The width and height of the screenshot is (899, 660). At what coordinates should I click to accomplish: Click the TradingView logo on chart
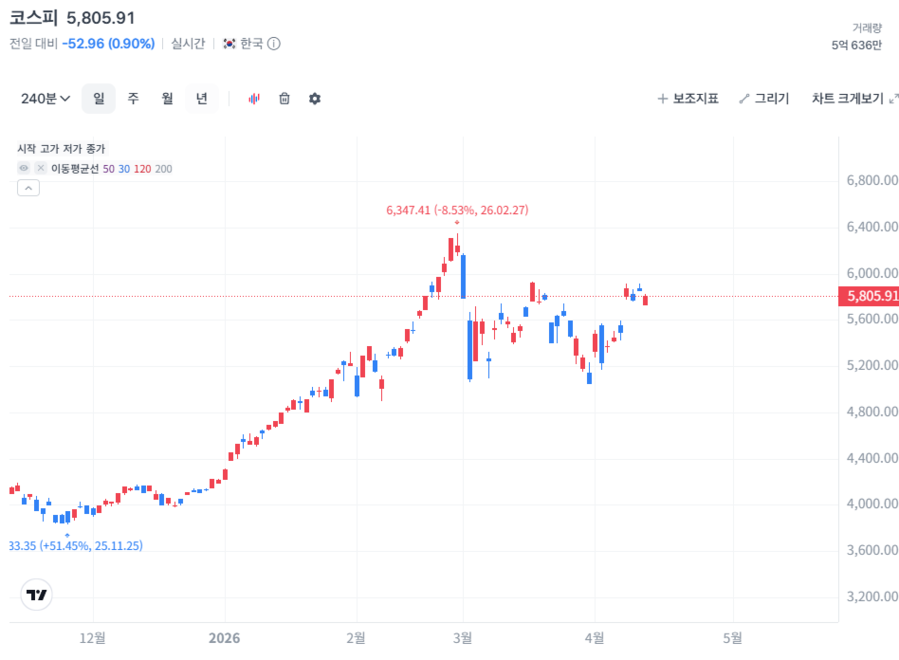click(x=37, y=595)
